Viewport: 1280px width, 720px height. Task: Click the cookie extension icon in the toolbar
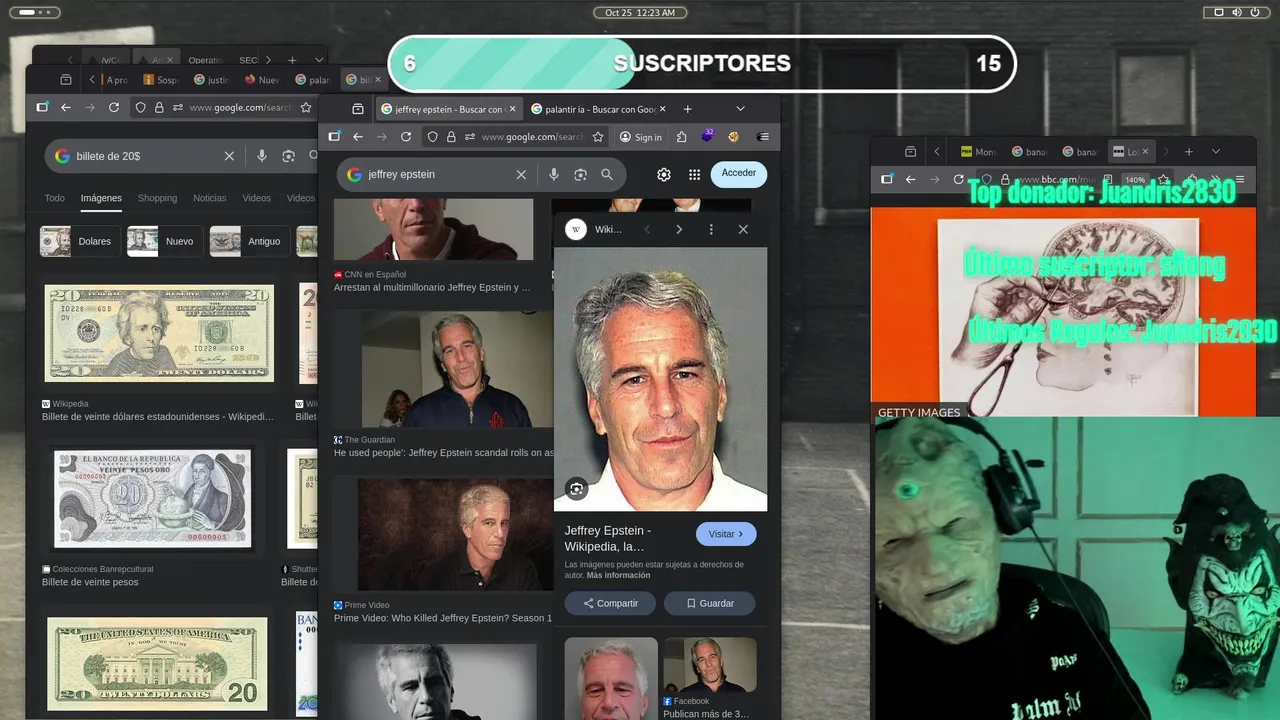733,137
